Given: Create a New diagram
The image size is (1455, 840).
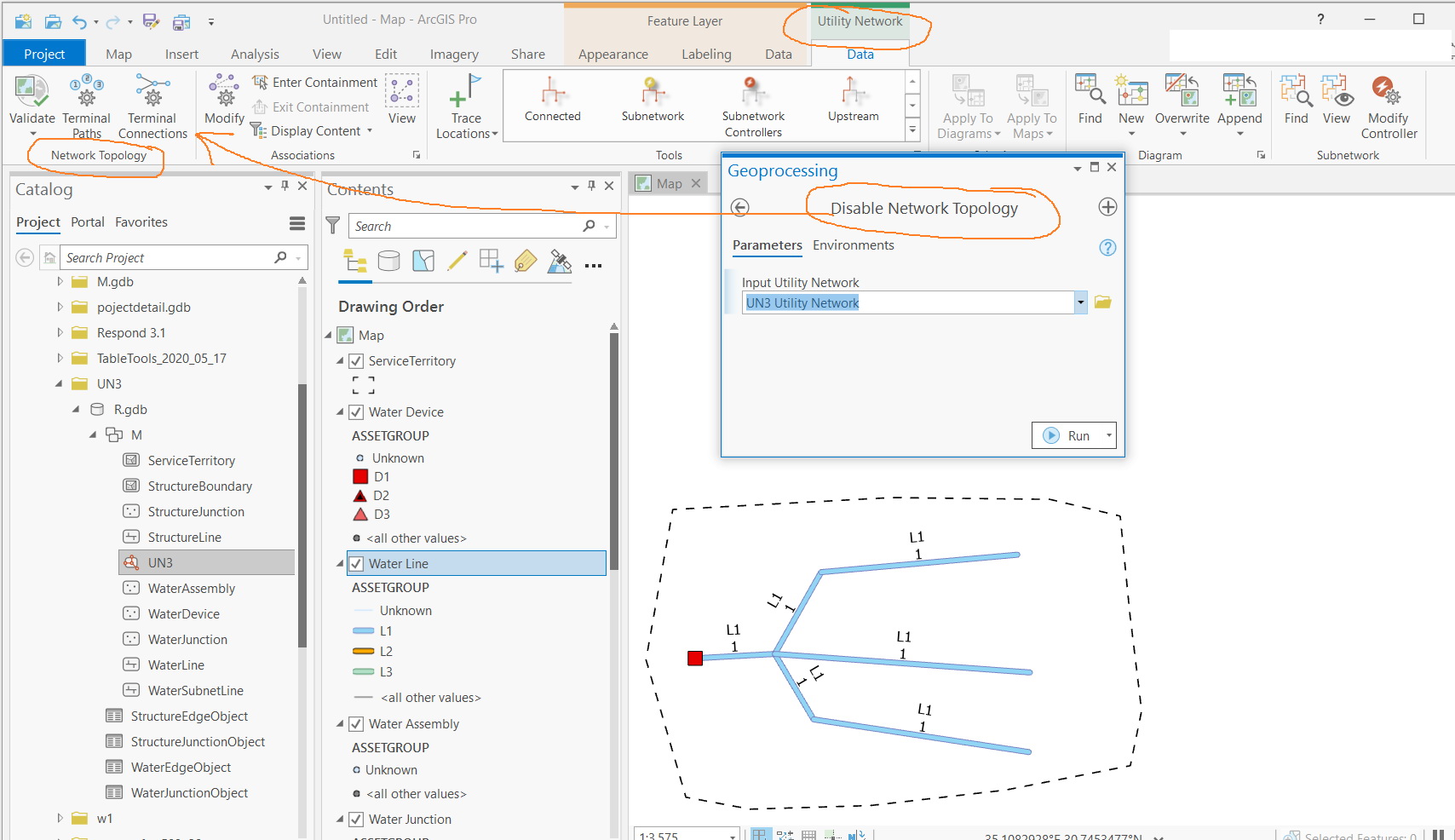Looking at the screenshot, I should click(x=1131, y=106).
